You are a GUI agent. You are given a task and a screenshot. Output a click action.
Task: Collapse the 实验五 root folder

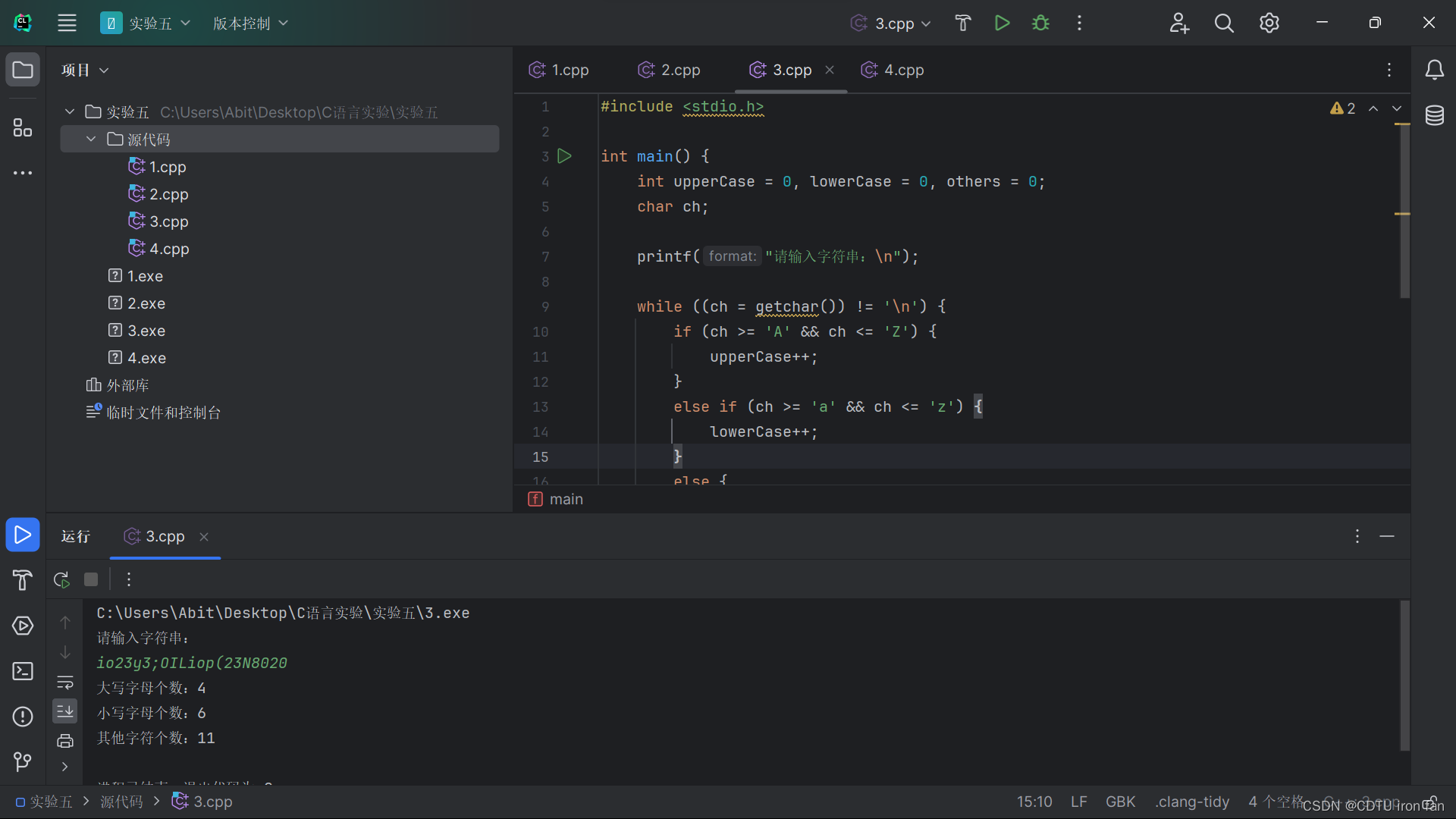70,112
